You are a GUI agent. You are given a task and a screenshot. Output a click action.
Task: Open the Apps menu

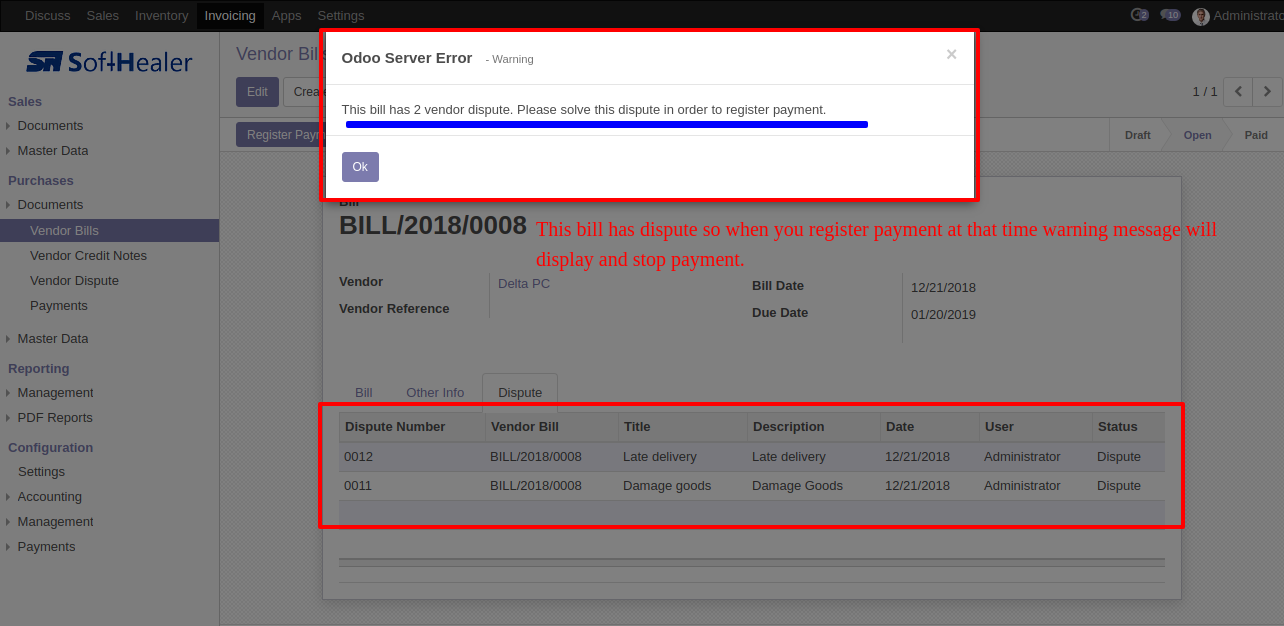(x=286, y=15)
